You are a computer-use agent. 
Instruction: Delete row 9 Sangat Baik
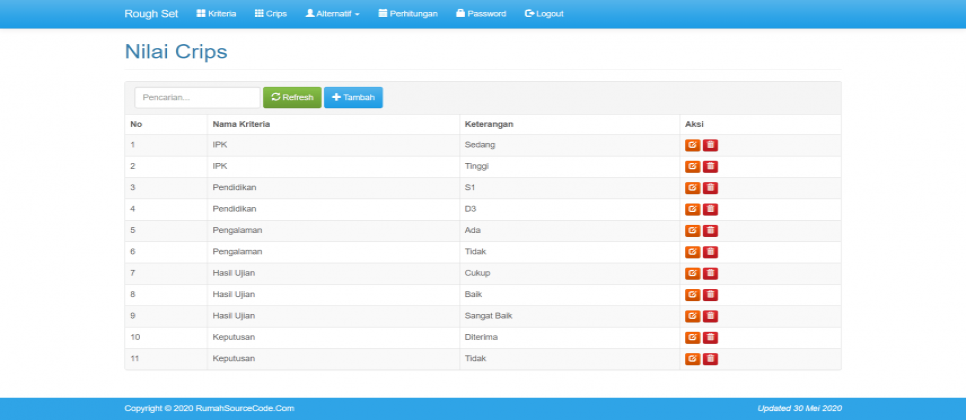[x=710, y=316]
